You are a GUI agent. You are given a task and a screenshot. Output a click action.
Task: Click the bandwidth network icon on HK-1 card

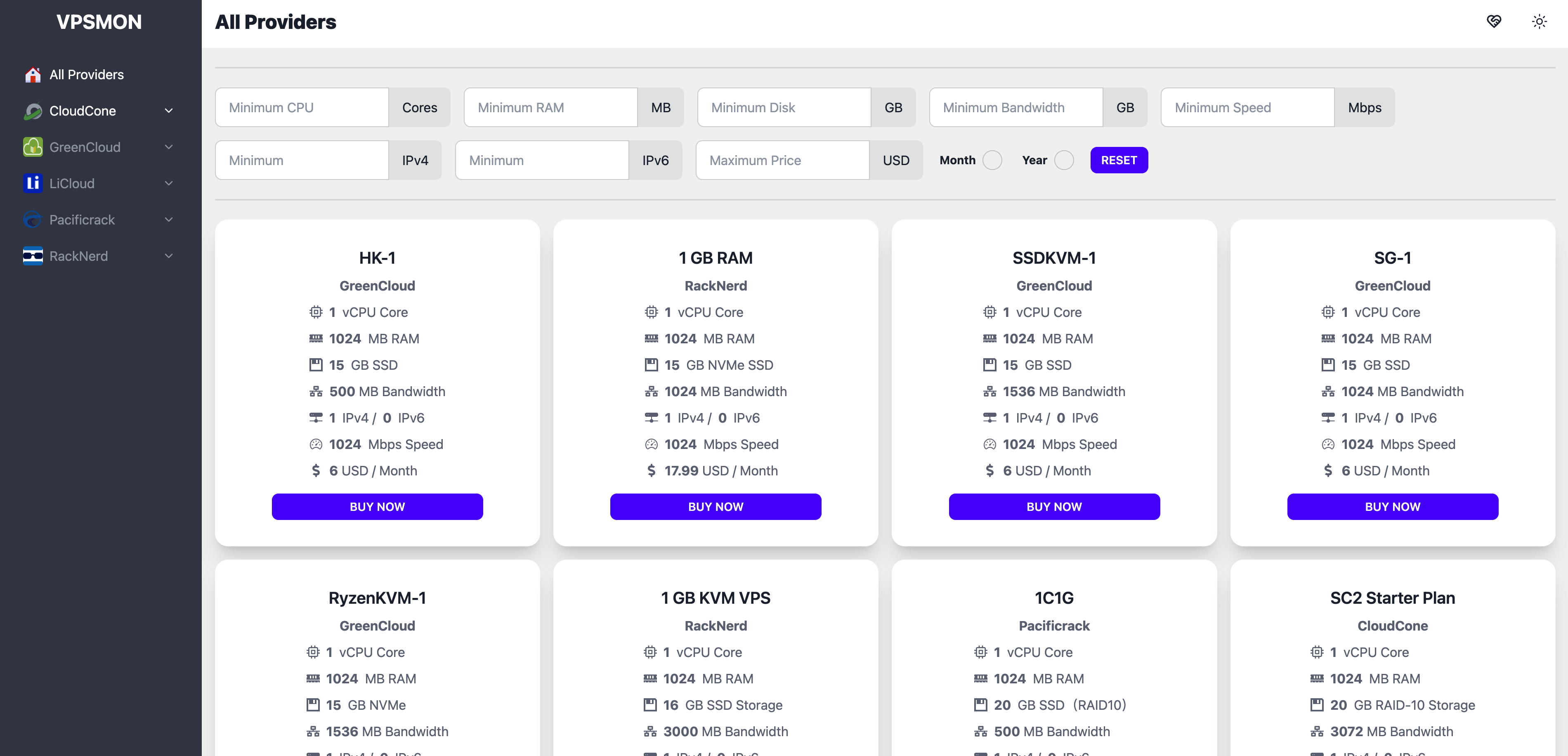point(315,391)
